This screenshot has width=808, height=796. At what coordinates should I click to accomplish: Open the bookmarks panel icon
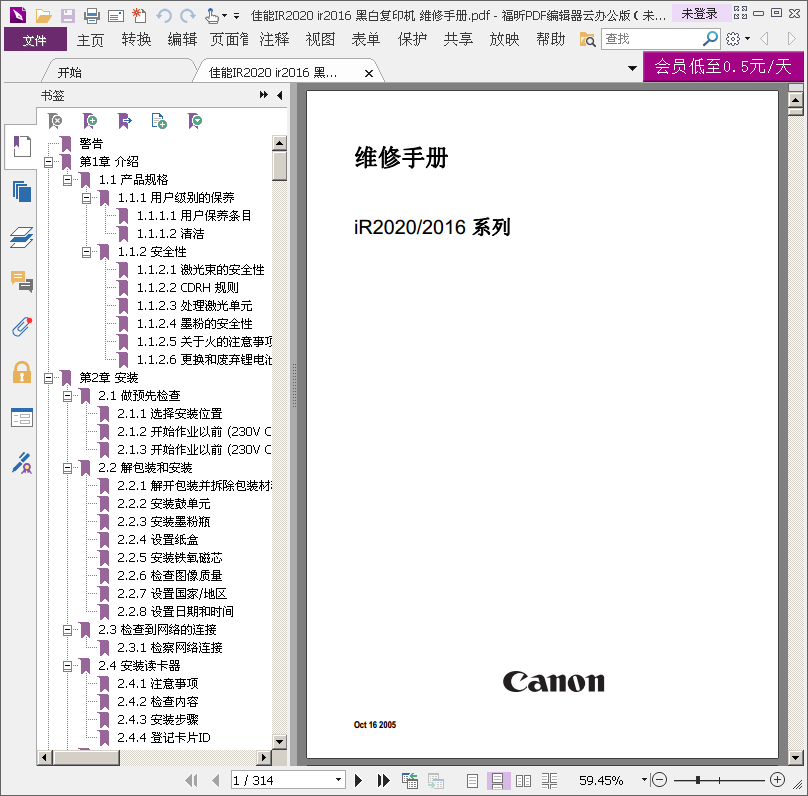22,146
